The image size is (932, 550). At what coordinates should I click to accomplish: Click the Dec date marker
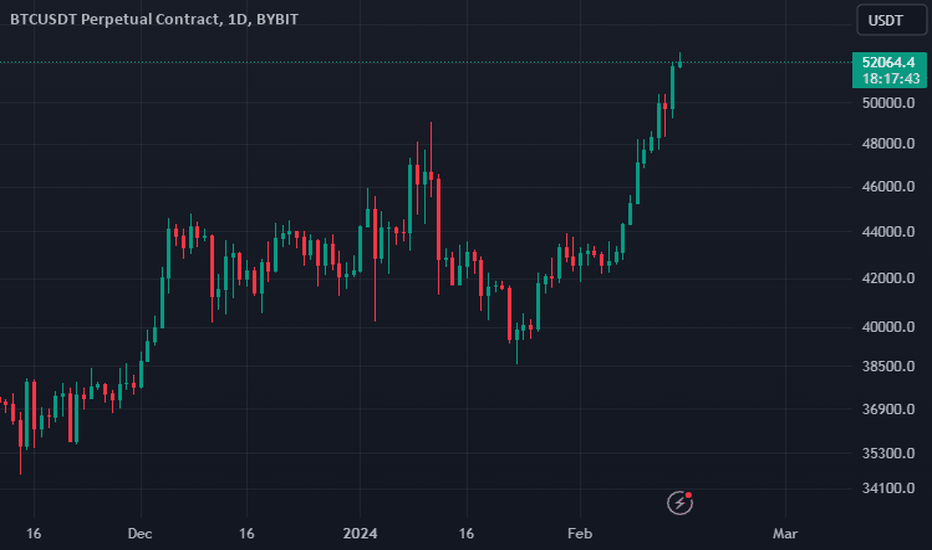pos(140,533)
